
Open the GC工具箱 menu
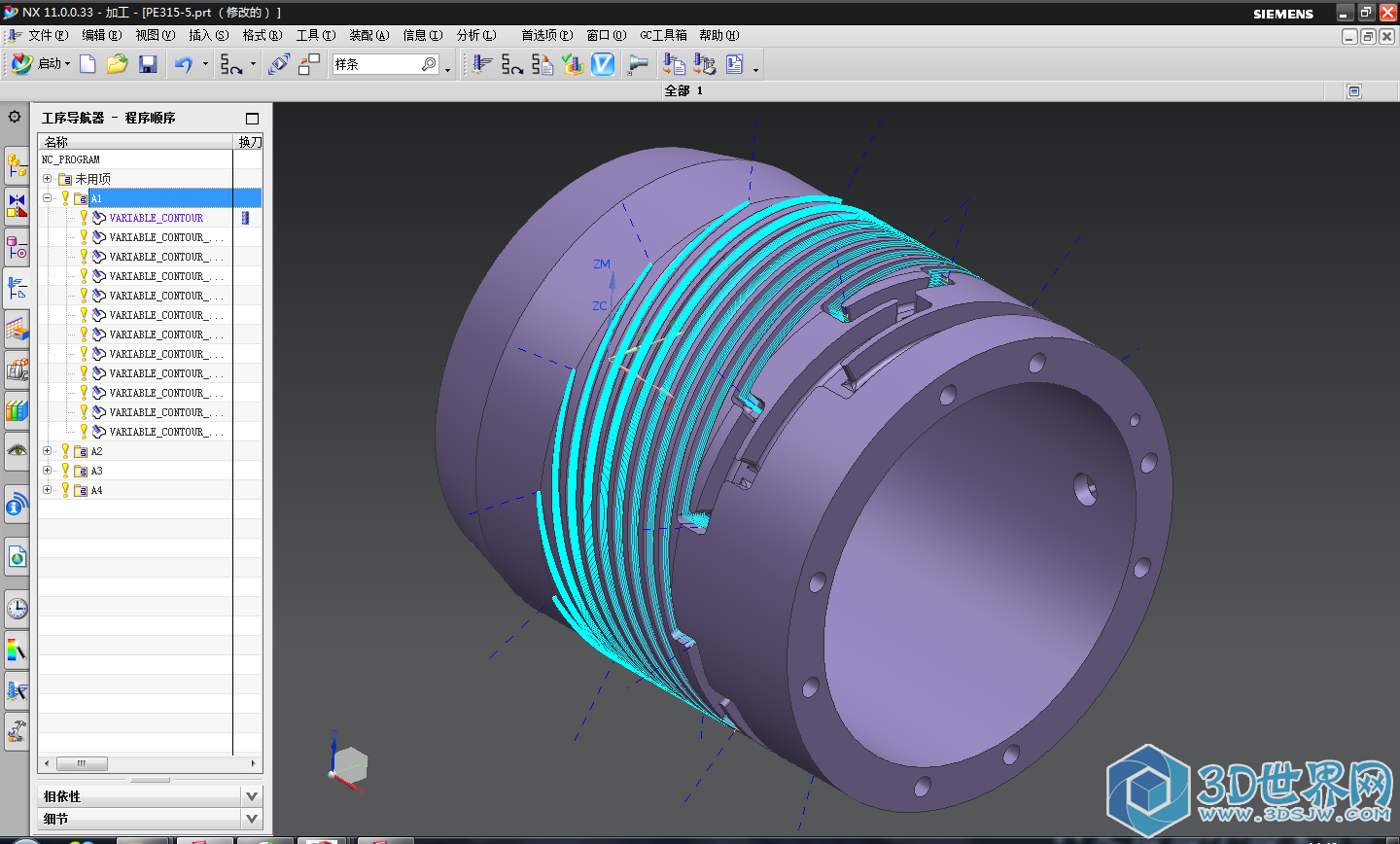click(x=663, y=35)
